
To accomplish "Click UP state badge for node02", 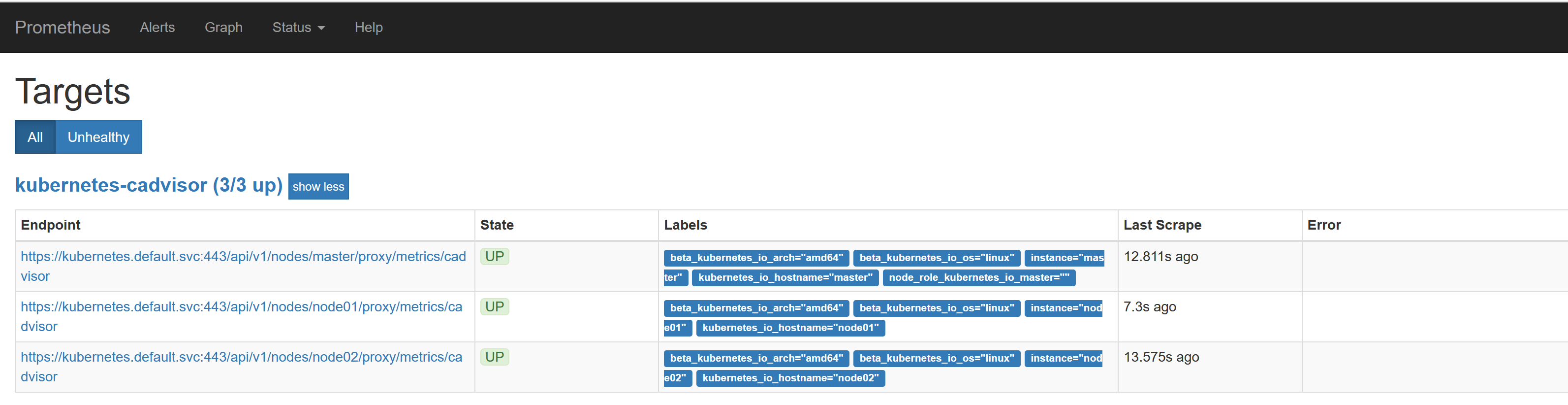I will pos(494,357).
